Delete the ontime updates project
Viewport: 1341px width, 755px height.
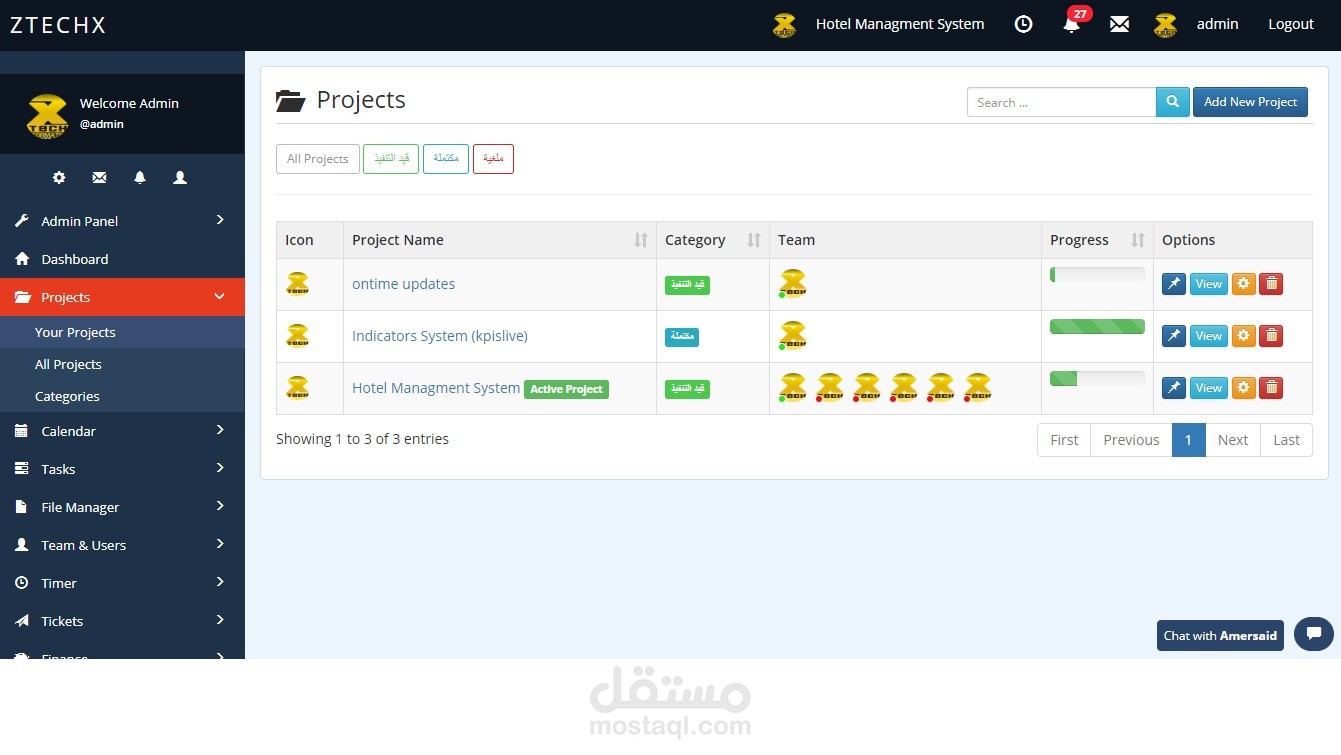point(1271,284)
